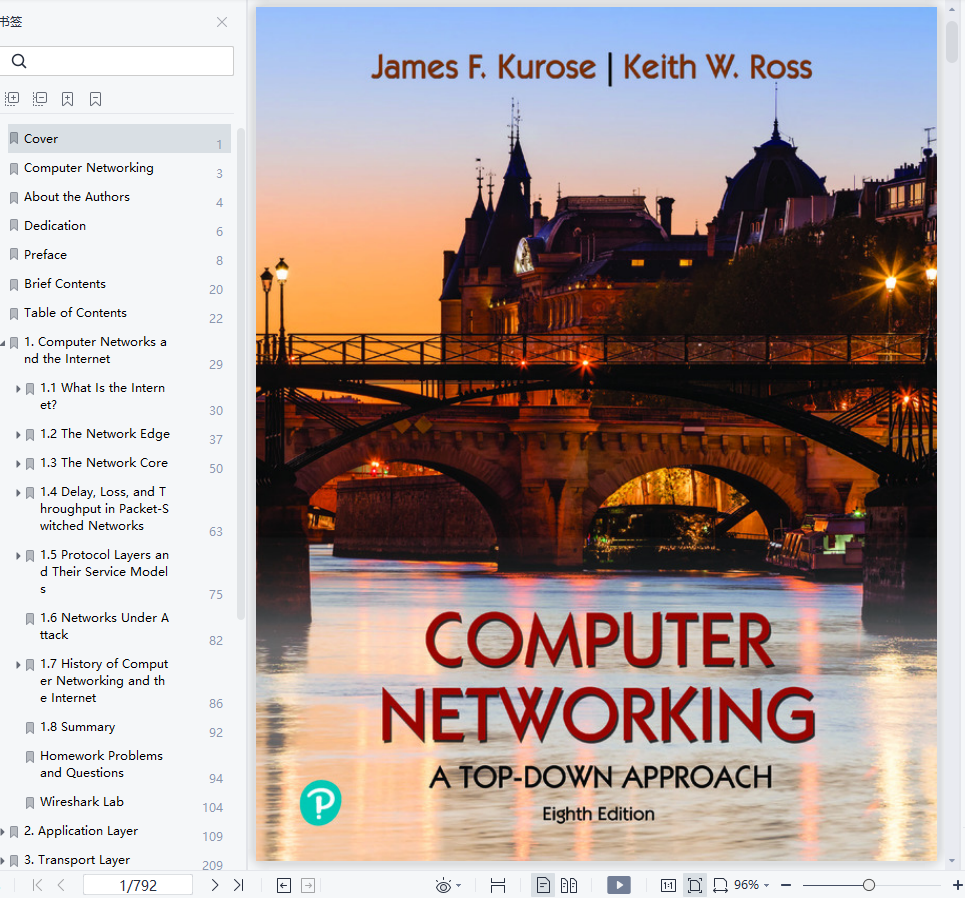Open the Cover bookmark
This screenshot has width=965, height=898.
tap(119, 138)
